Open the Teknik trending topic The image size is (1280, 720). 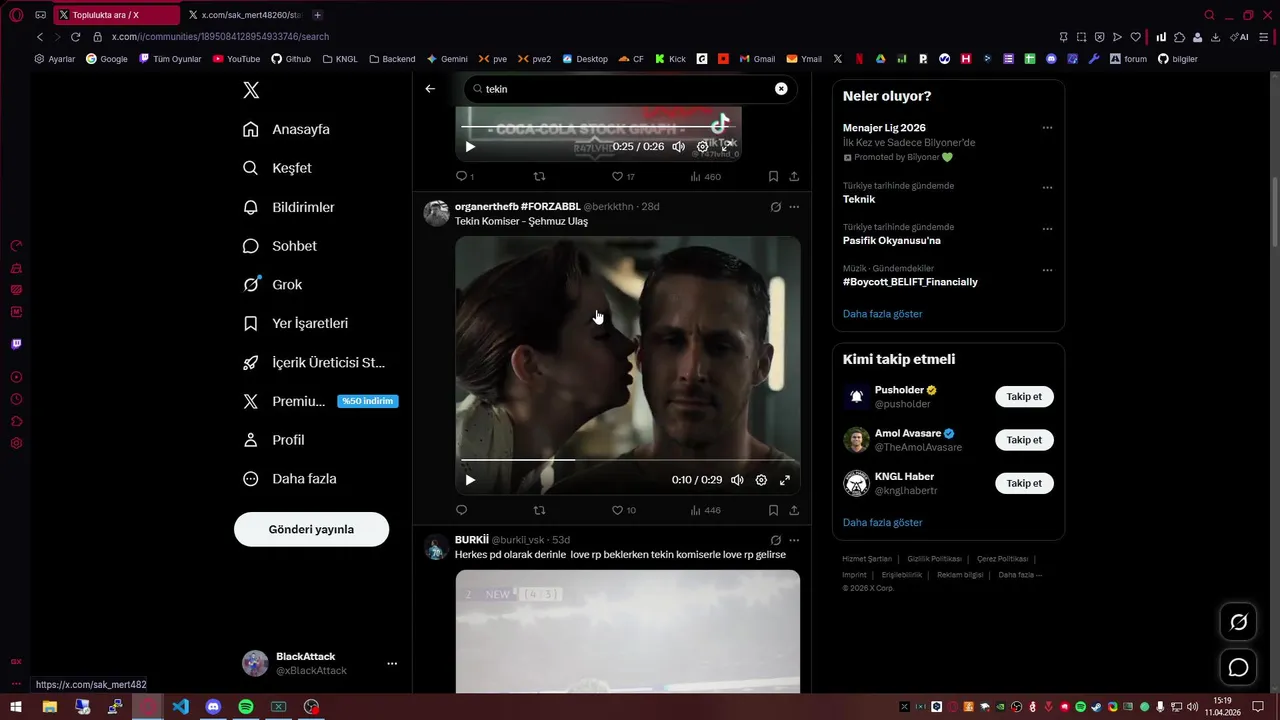(x=859, y=199)
